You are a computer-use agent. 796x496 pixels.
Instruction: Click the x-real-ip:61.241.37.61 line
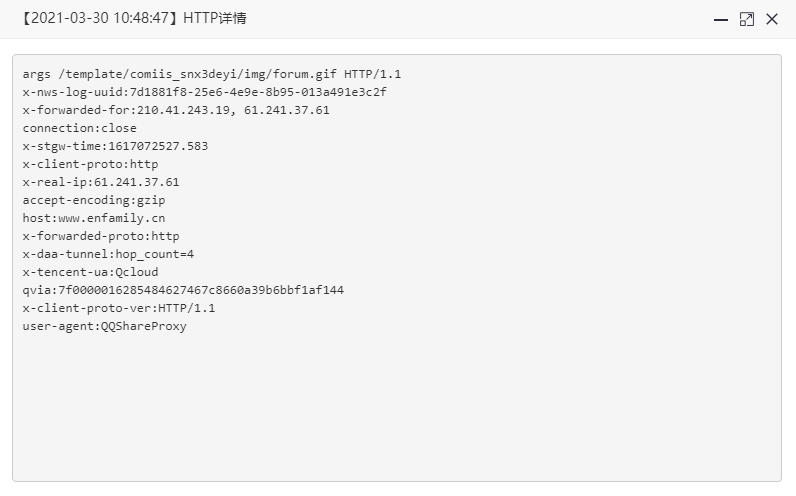tap(101, 182)
